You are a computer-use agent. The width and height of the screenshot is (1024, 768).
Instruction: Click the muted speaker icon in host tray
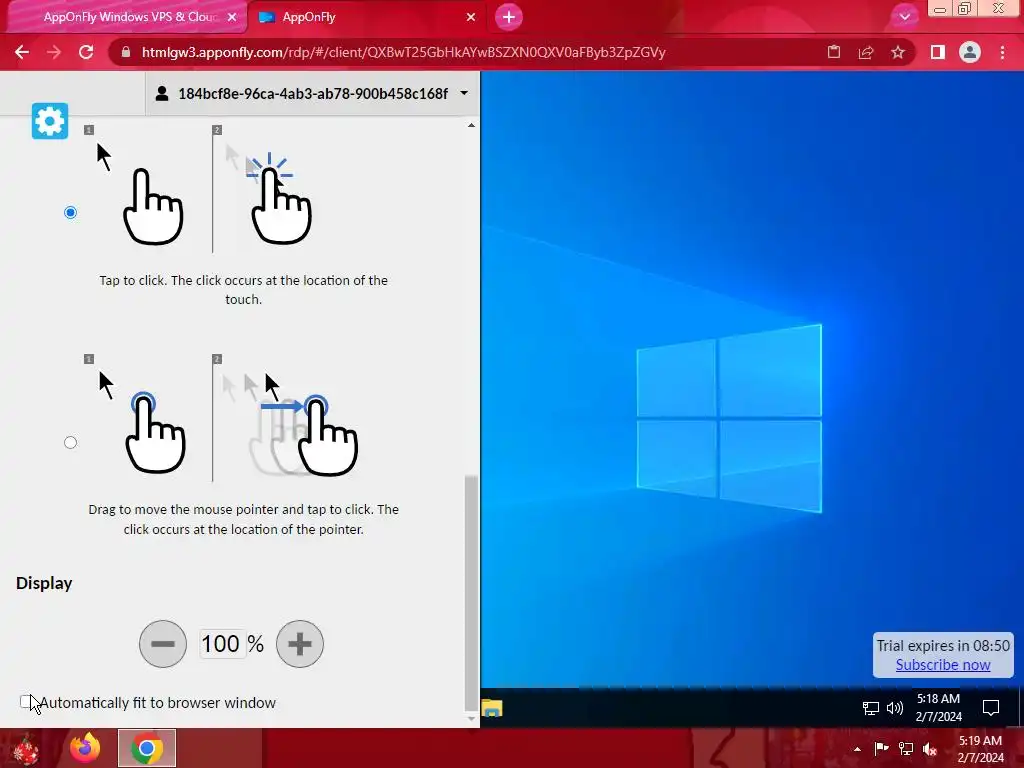930,749
